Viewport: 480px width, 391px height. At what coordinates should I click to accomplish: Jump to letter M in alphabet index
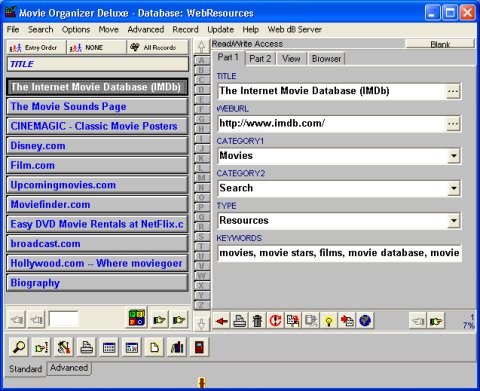click(x=201, y=178)
